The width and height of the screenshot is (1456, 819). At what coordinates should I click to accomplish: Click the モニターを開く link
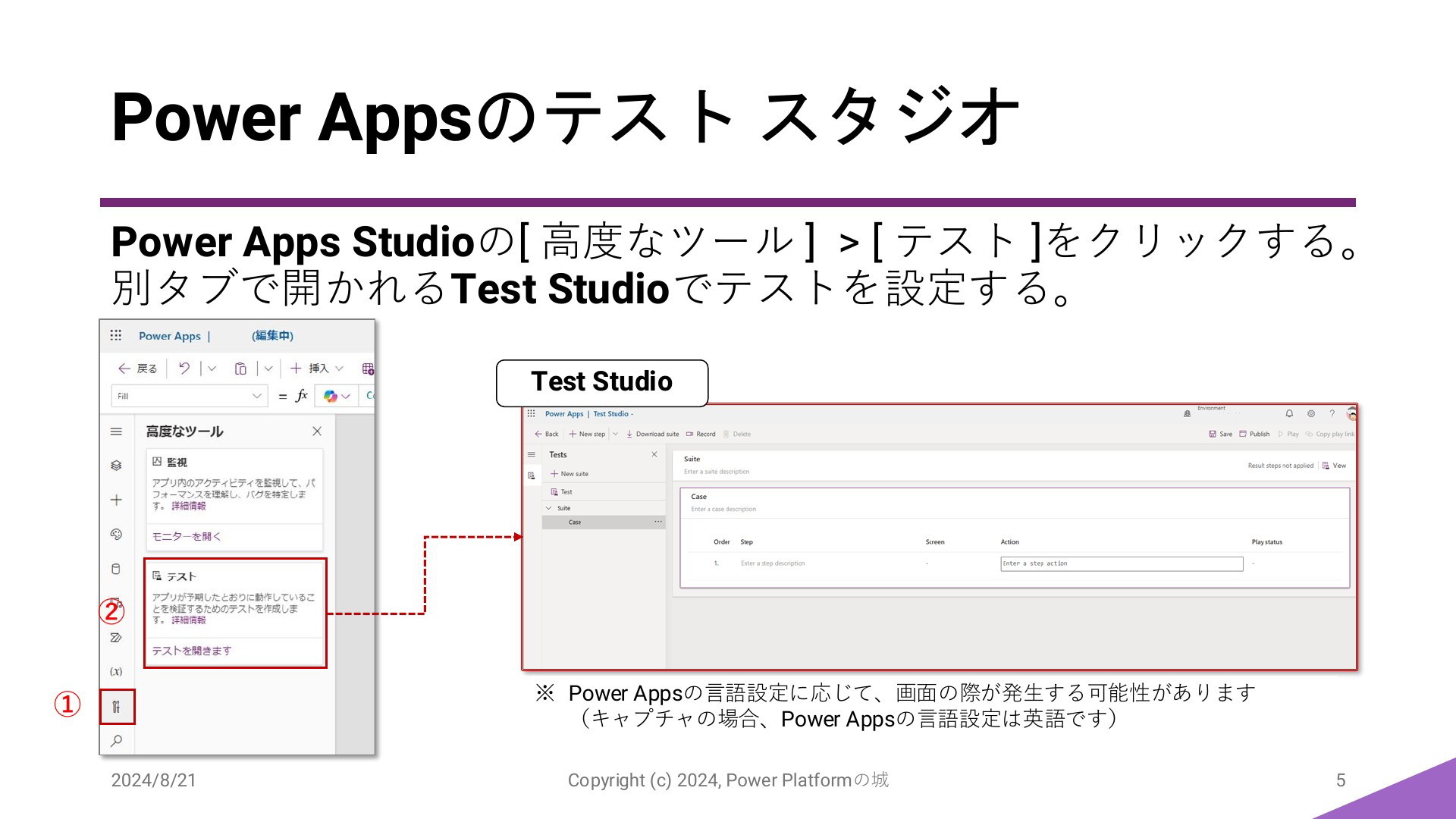point(187,537)
